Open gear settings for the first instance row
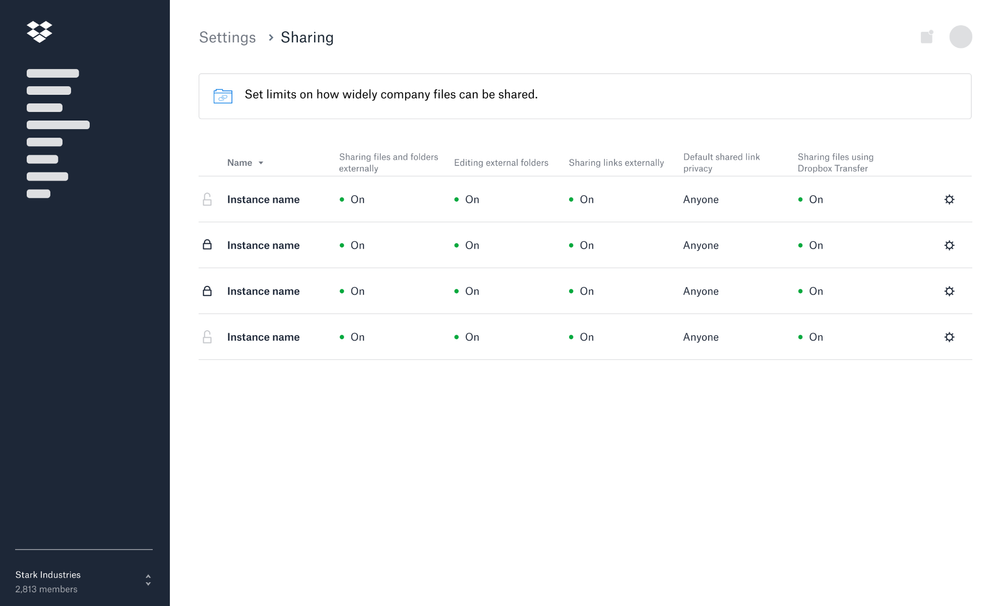Viewport: 998px width, 606px height. pyautogui.click(x=949, y=200)
